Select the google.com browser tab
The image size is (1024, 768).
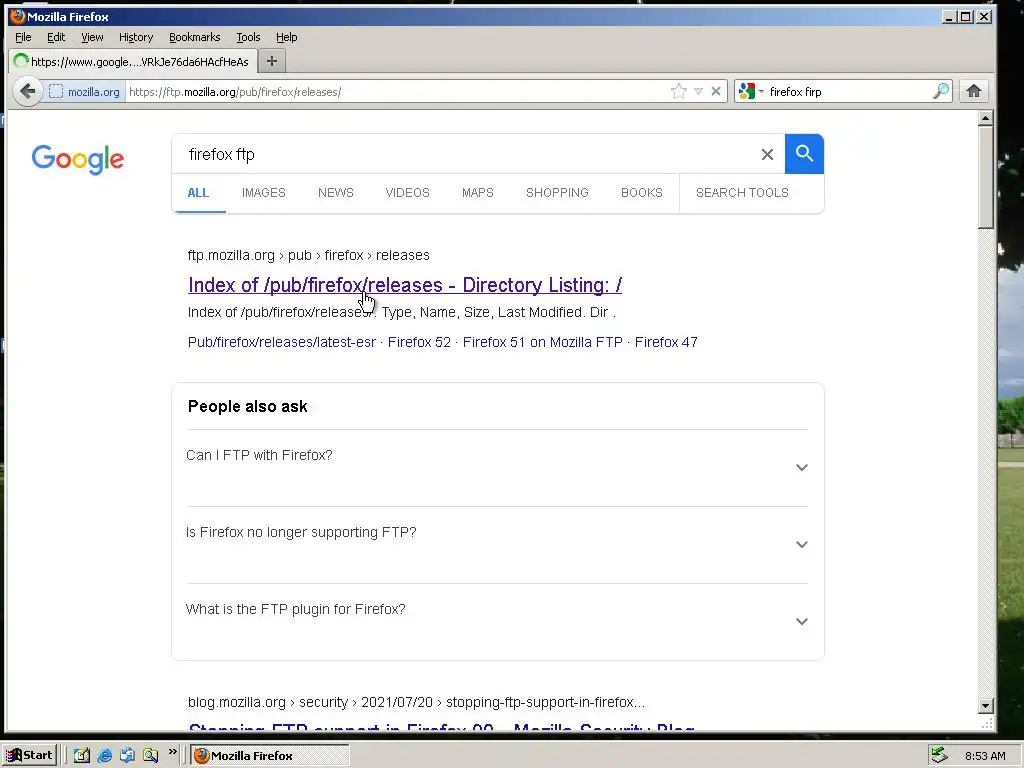click(132, 61)
